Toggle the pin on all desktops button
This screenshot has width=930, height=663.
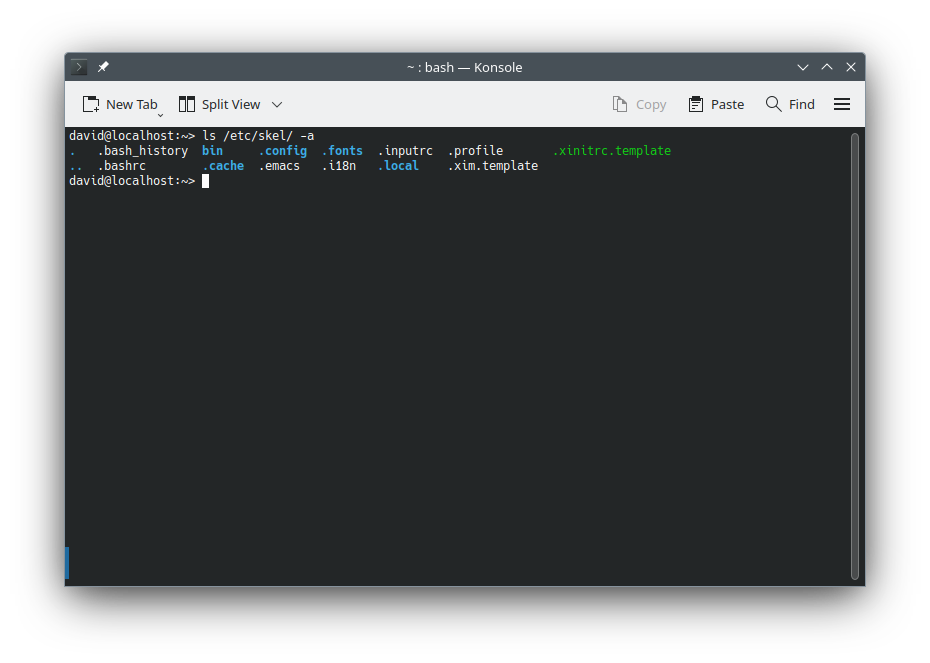point(103,67)
